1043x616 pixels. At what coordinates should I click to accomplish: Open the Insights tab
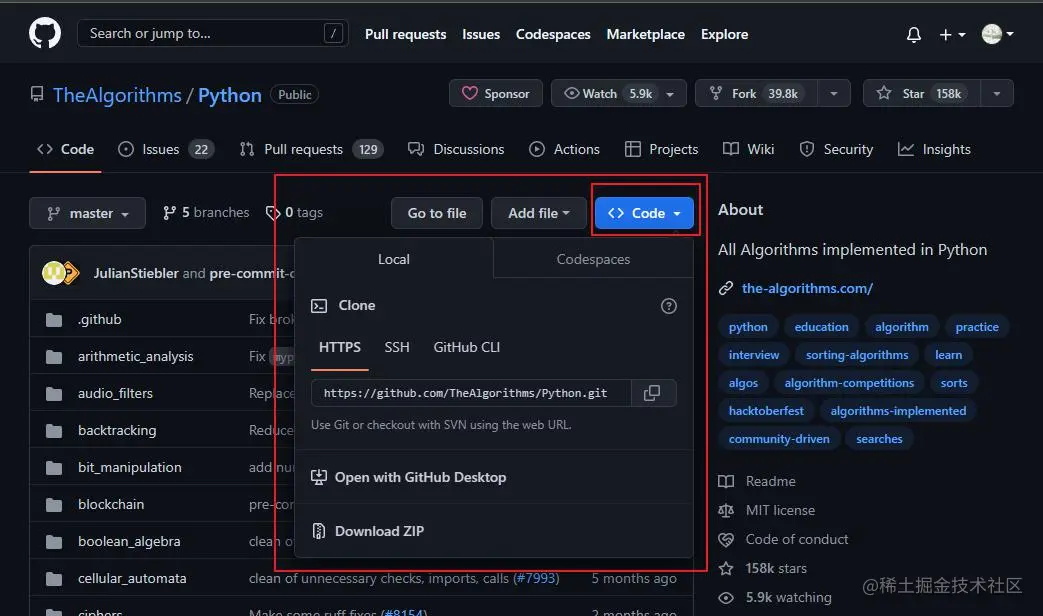click(934, 149)
